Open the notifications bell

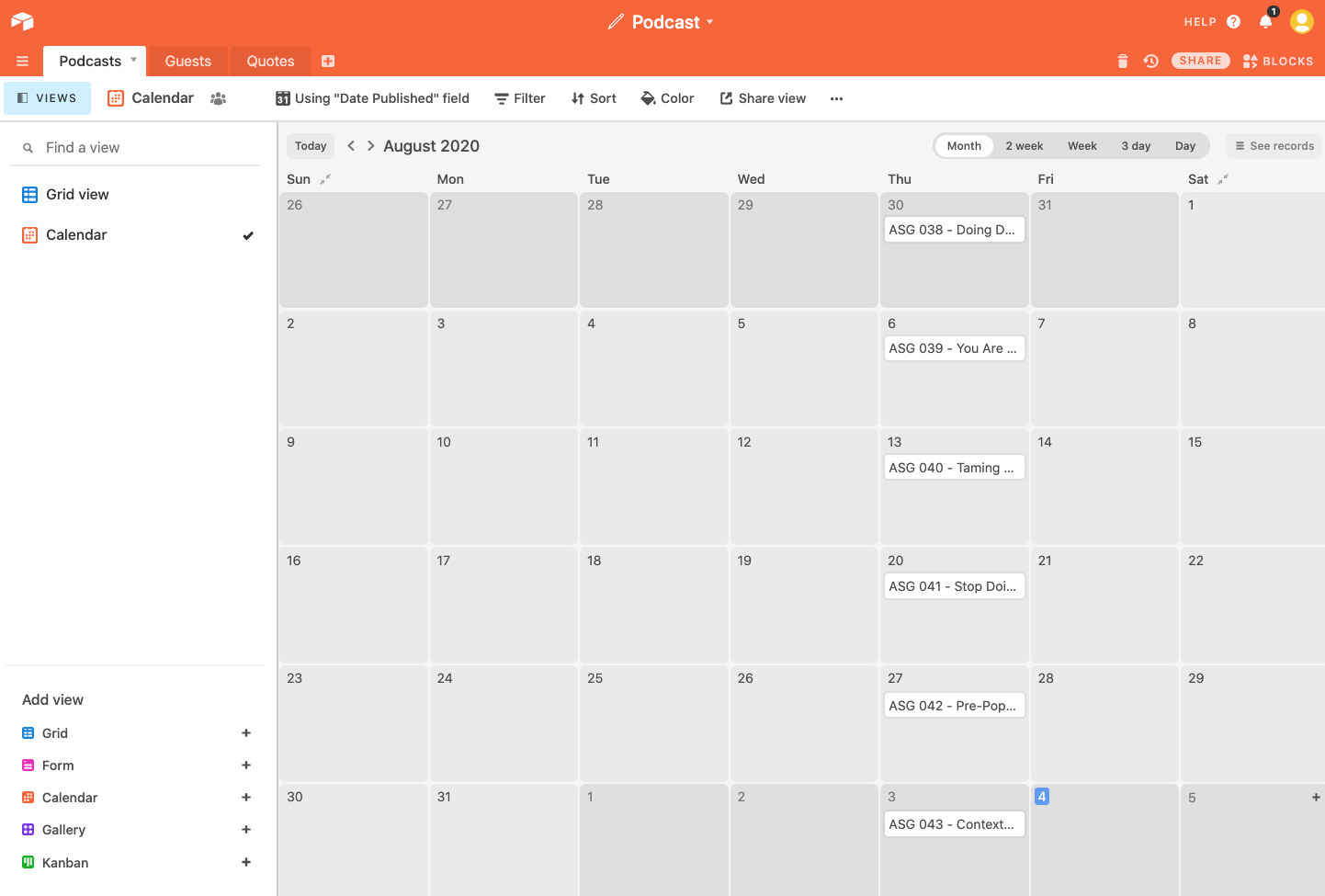click(1266, 21)
